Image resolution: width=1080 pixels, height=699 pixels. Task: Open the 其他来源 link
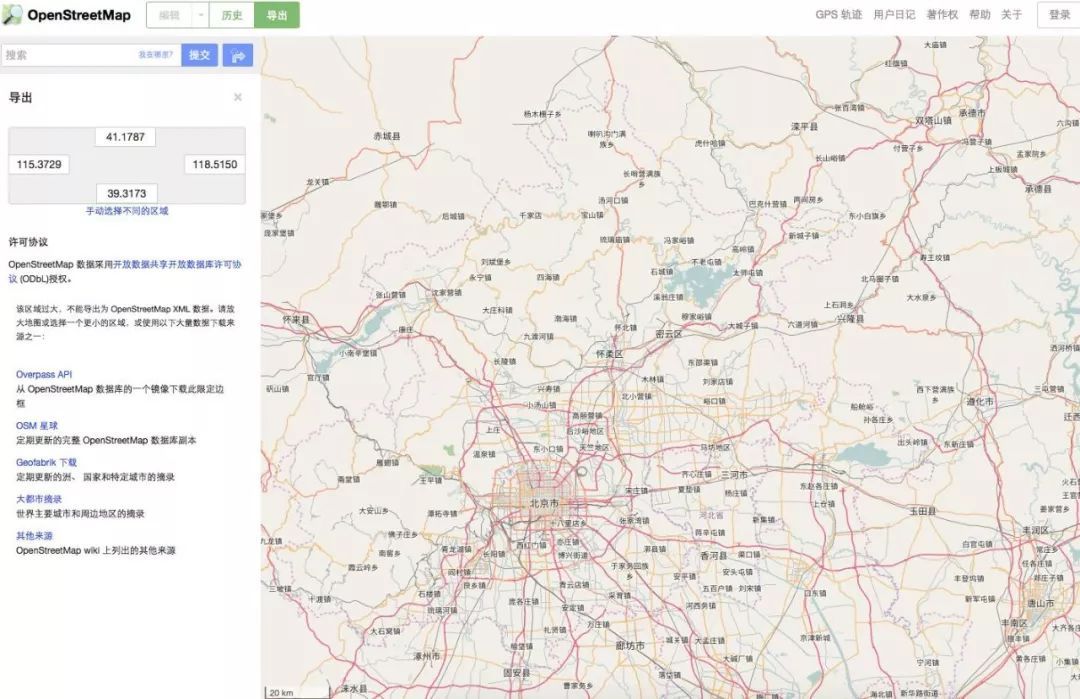34,536
